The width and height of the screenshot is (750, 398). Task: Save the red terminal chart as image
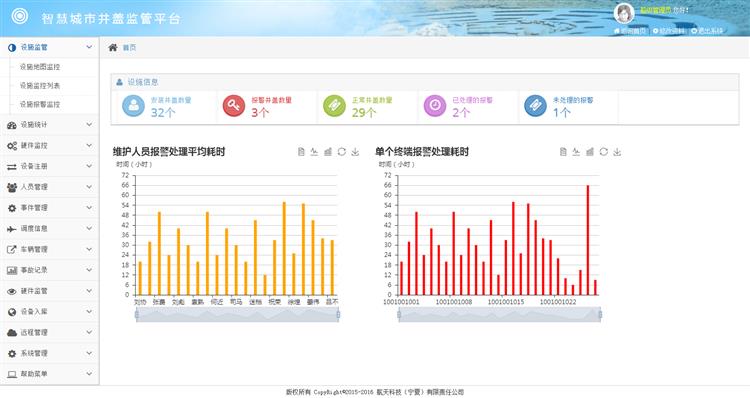tap(617, 152)
